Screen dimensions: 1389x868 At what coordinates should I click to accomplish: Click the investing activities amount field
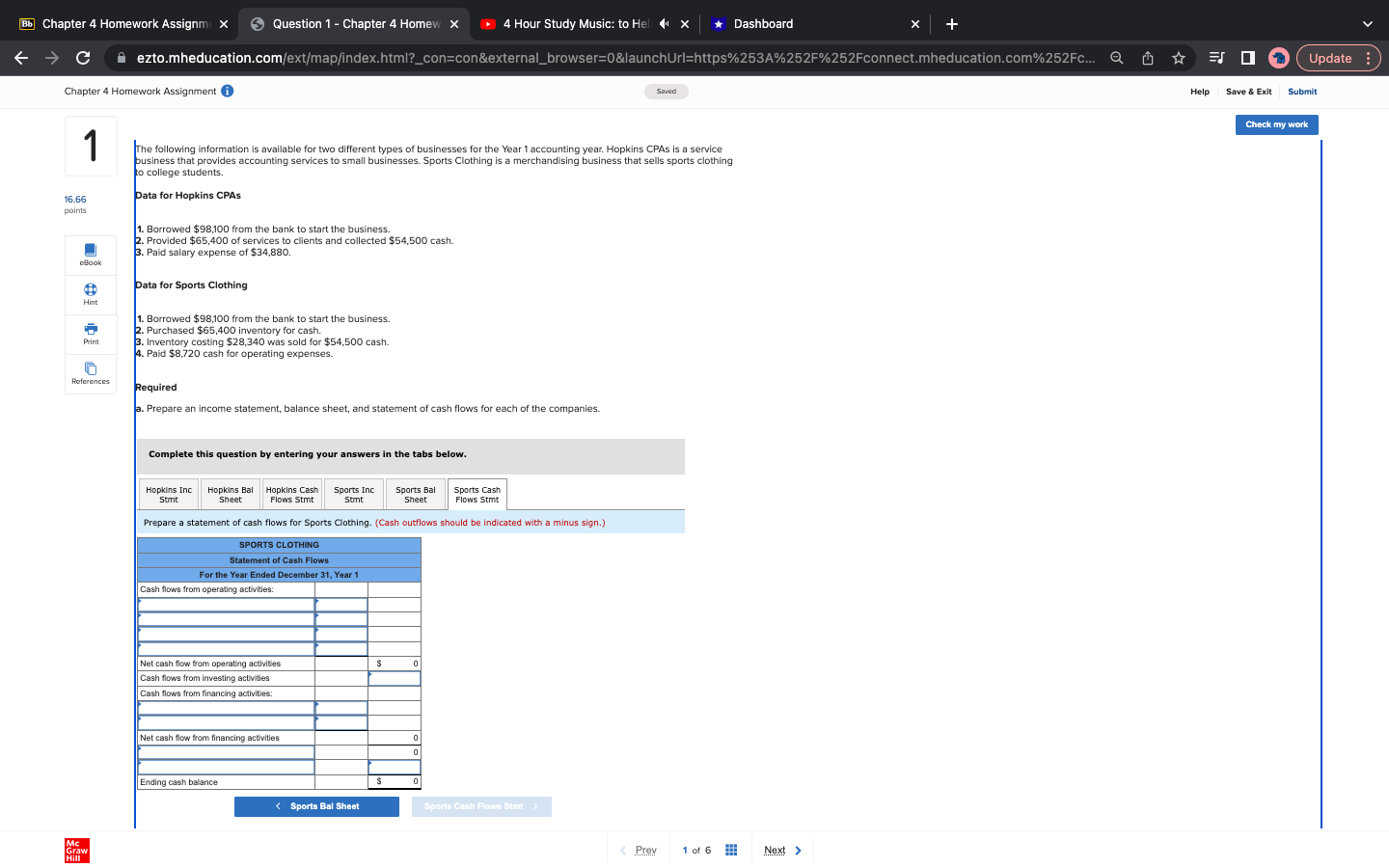coord(395,679)
